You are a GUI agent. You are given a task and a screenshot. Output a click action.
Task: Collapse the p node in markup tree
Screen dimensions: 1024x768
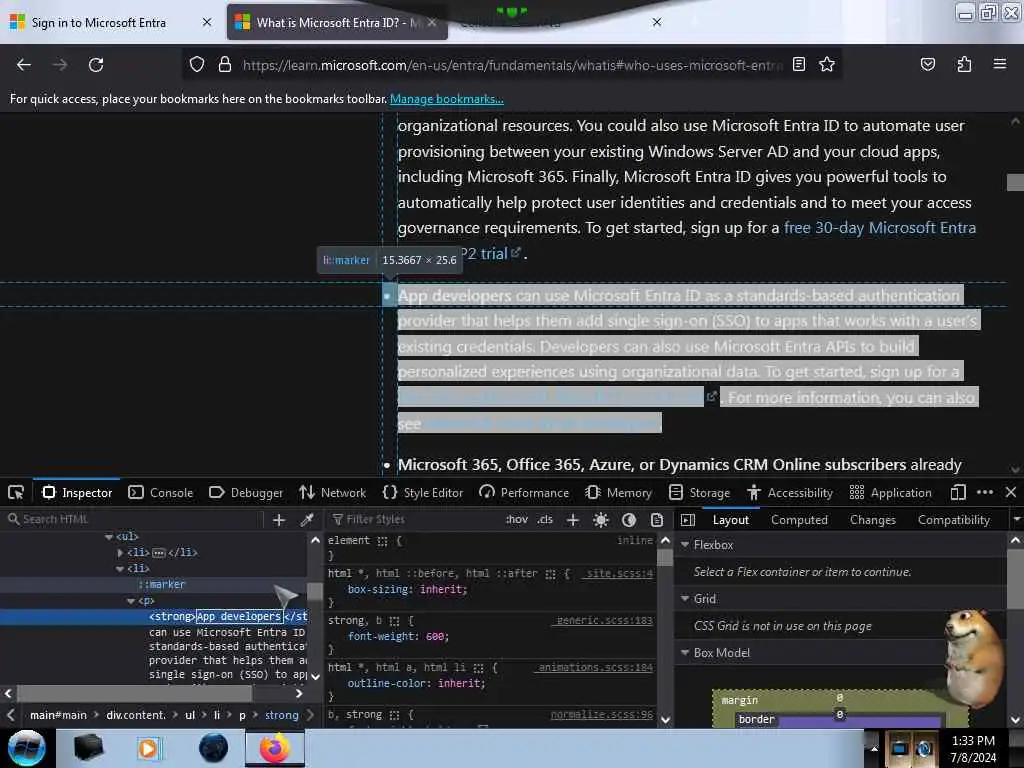point(131,601)
